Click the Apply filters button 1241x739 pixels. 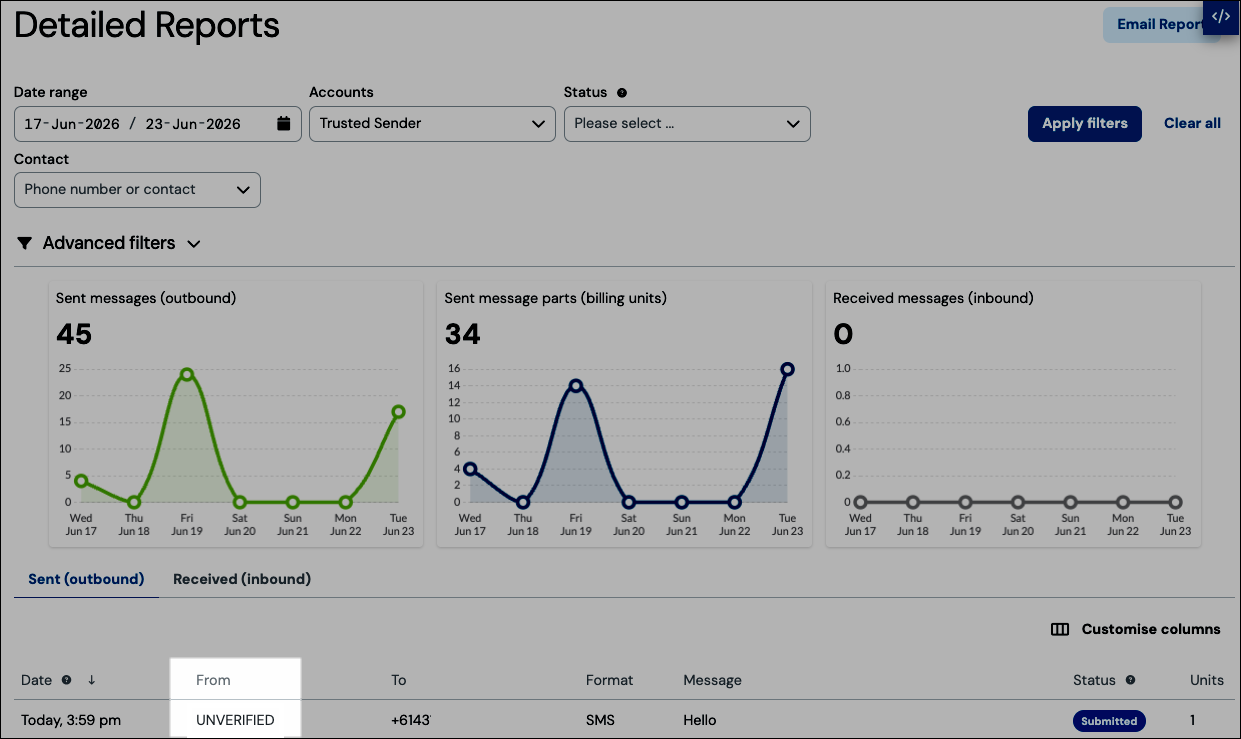point(1085,124)
